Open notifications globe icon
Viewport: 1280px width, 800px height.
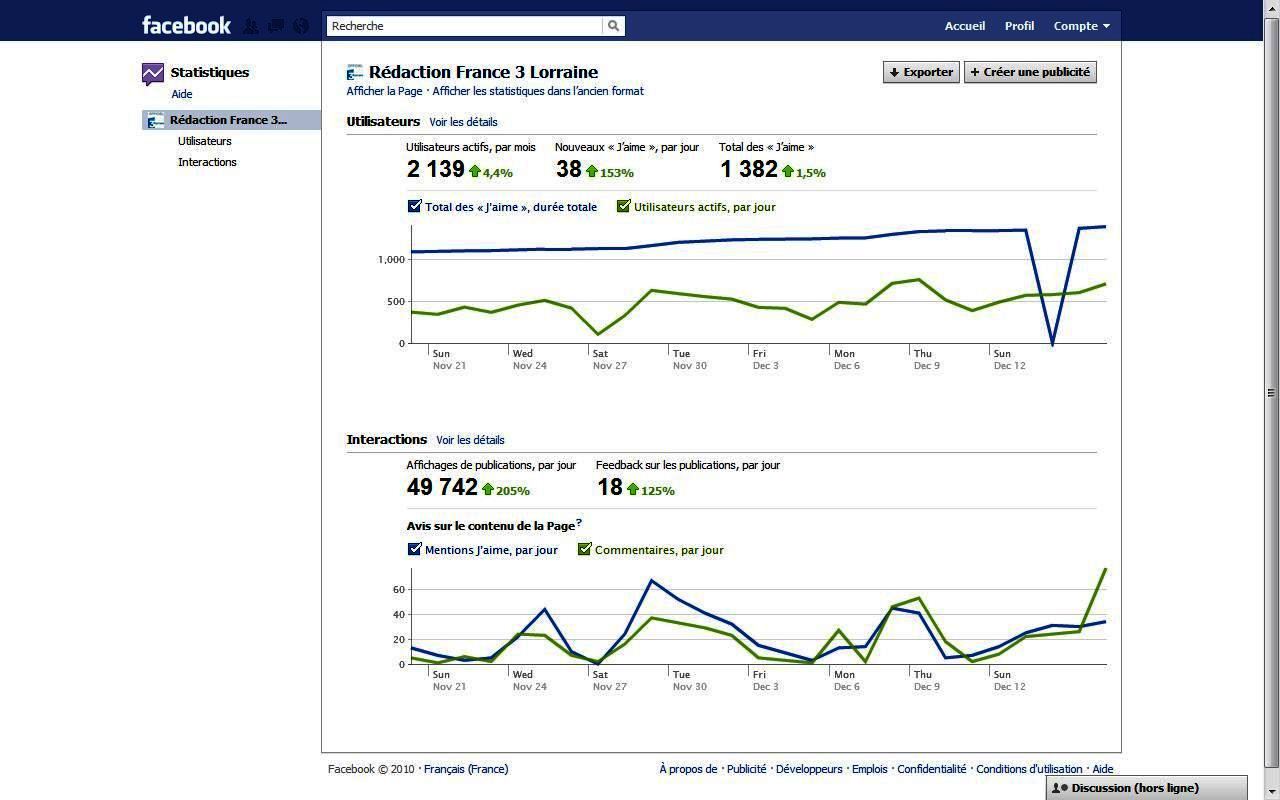[x=300, y=26]
